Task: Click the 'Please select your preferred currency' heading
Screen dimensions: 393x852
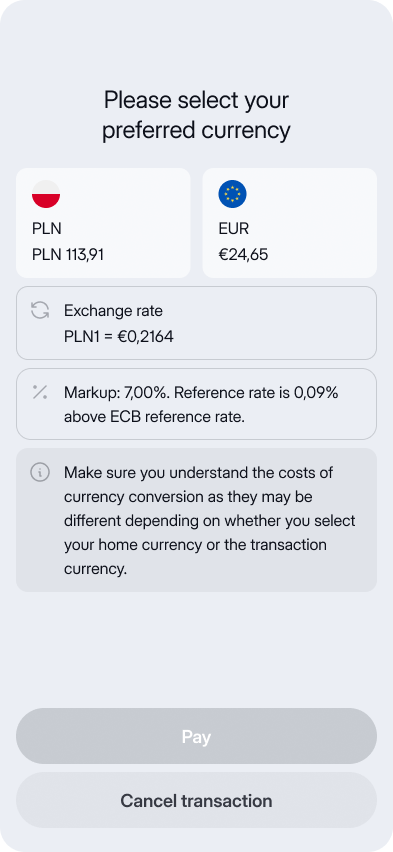Action: click(196, 115)
